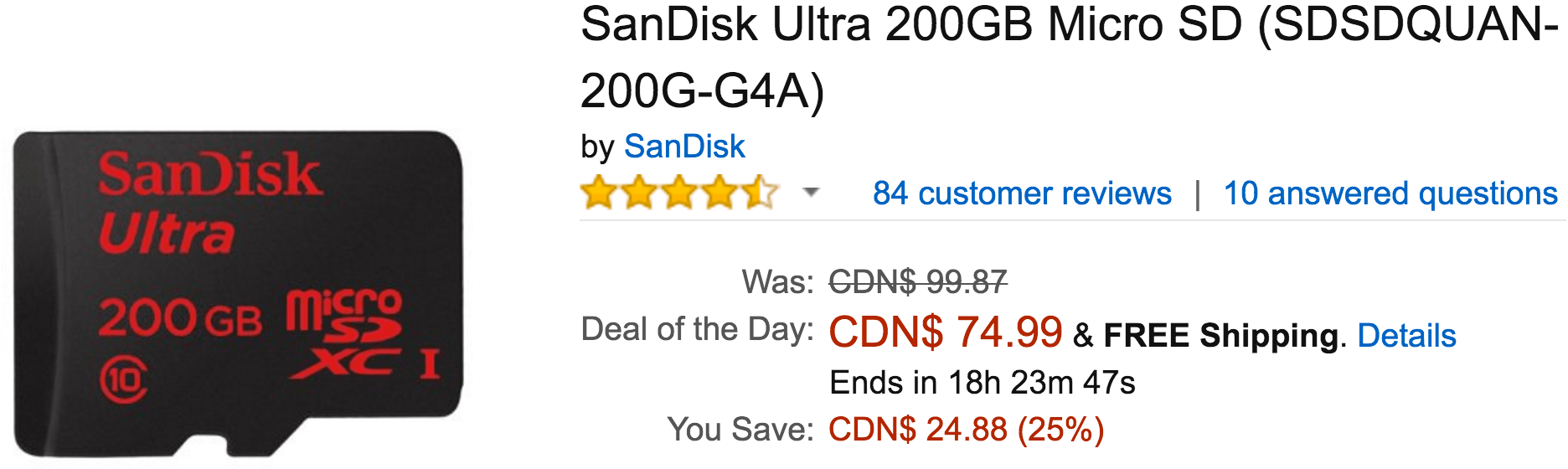The image size is (1568, 469).
Task: Click the red SanDisk logo on the card
Action: (x=209, y=174)
